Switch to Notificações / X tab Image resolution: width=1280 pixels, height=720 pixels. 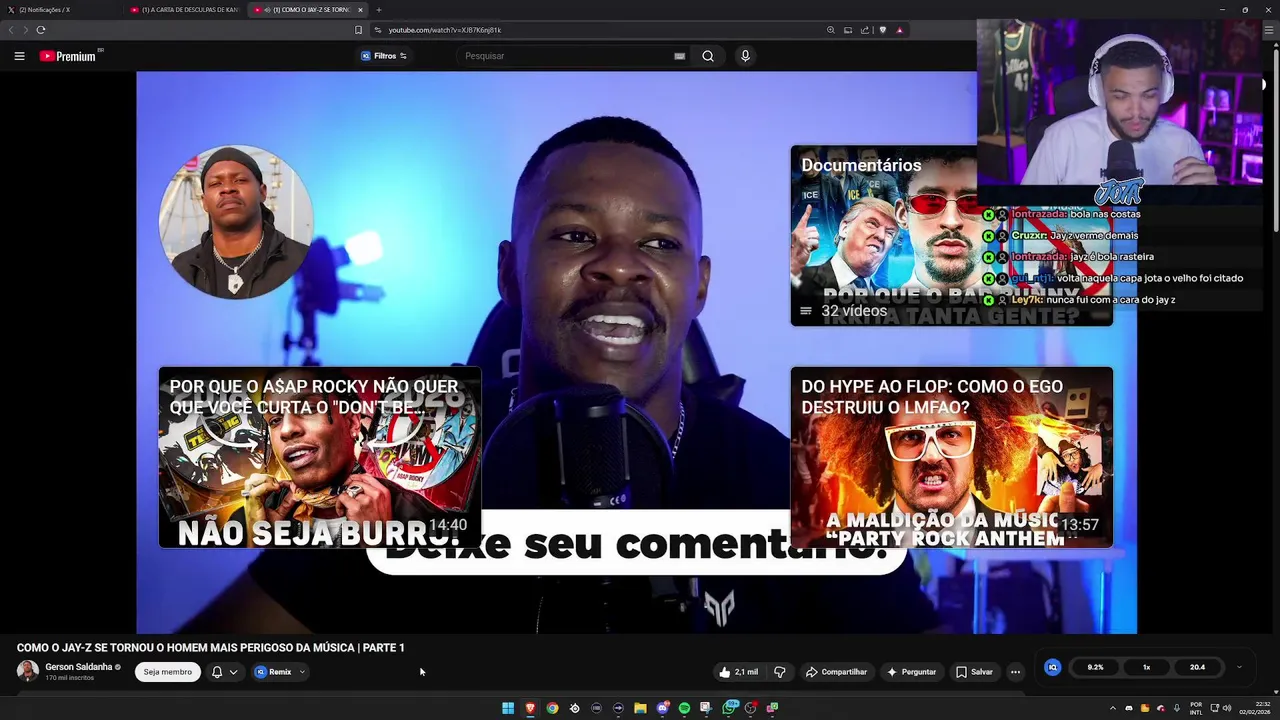[60, 10]
